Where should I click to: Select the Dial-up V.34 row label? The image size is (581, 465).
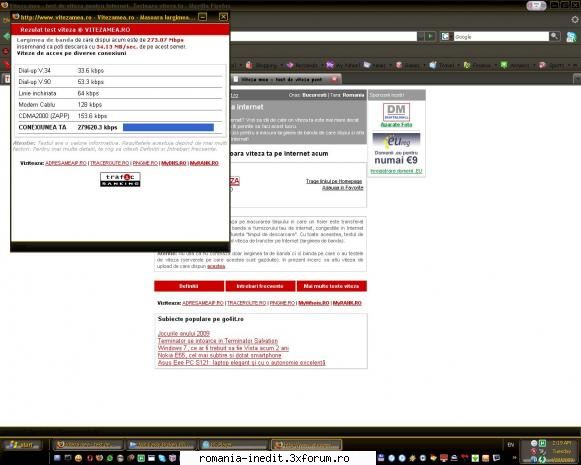[x=34, y=70]
